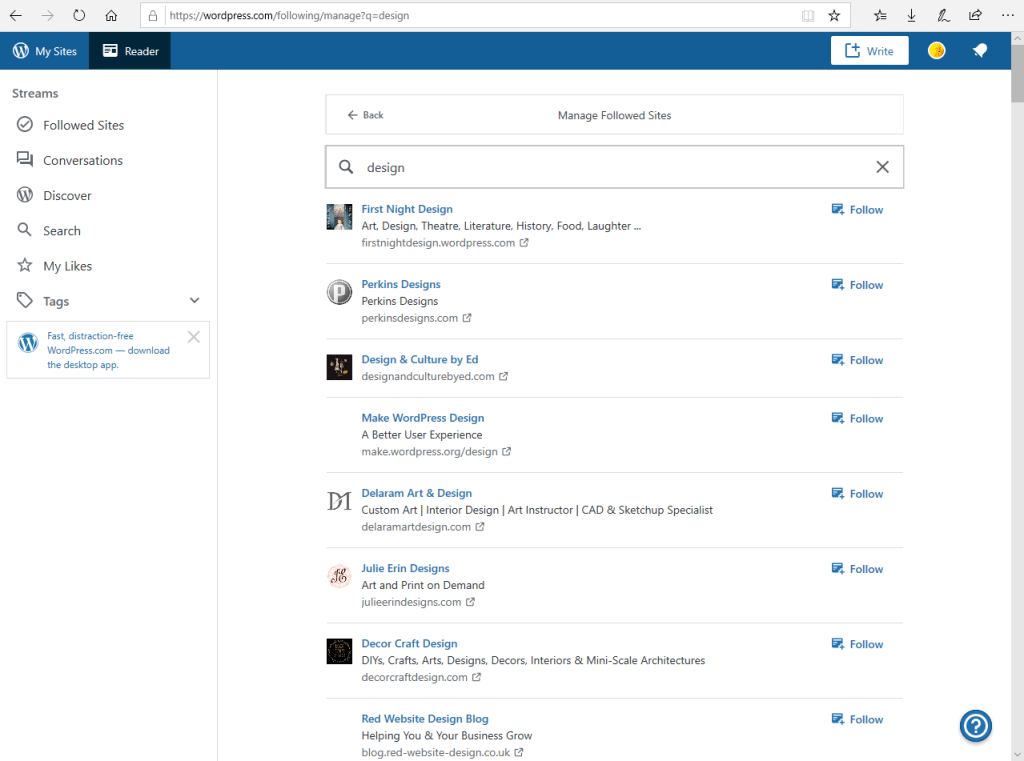1024x761 pixels.
Task: Click the browser refresh icon
Action: point(80,16)
